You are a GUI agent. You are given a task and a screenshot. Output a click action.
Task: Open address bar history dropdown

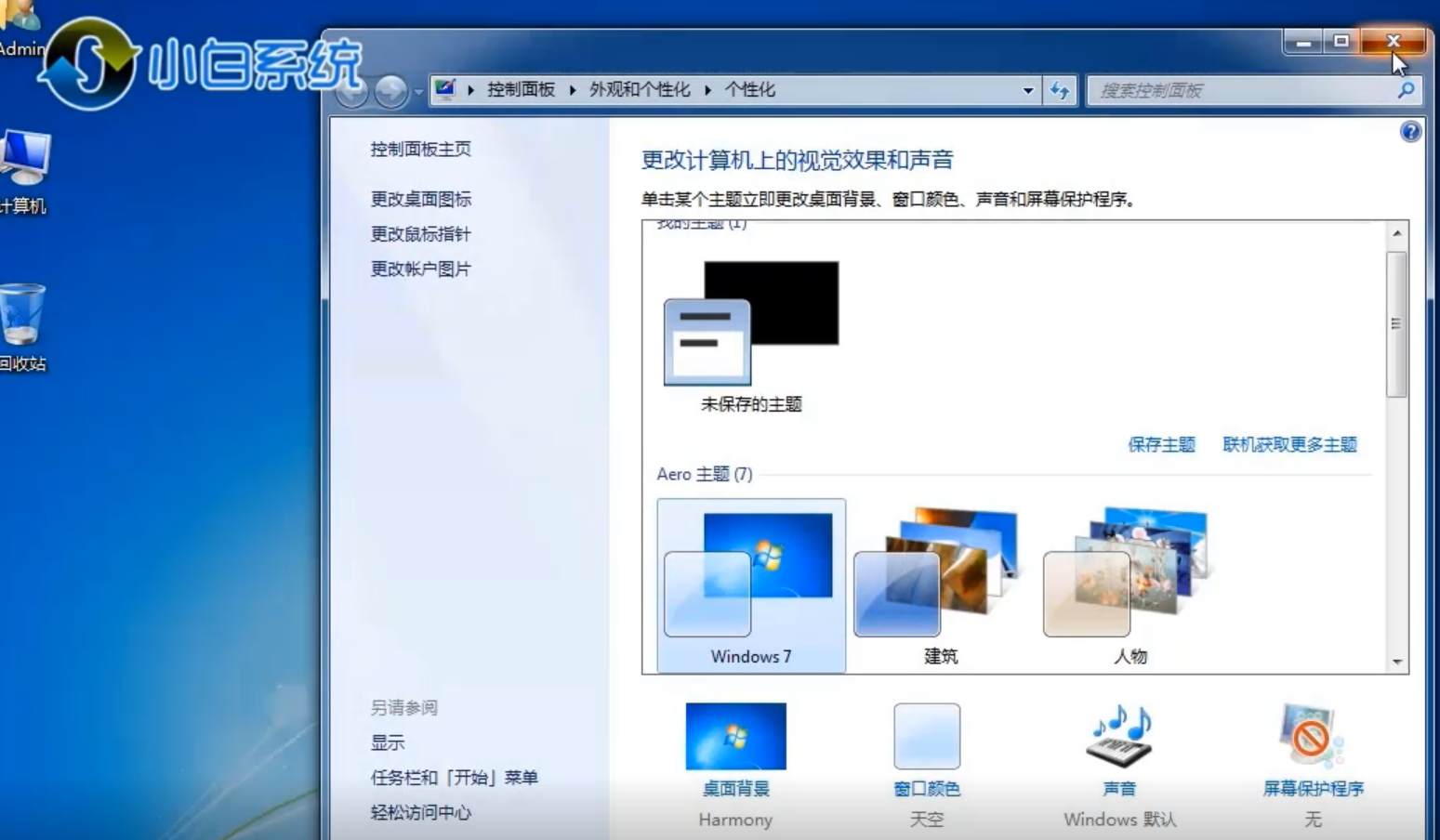tap(1028, 90)
